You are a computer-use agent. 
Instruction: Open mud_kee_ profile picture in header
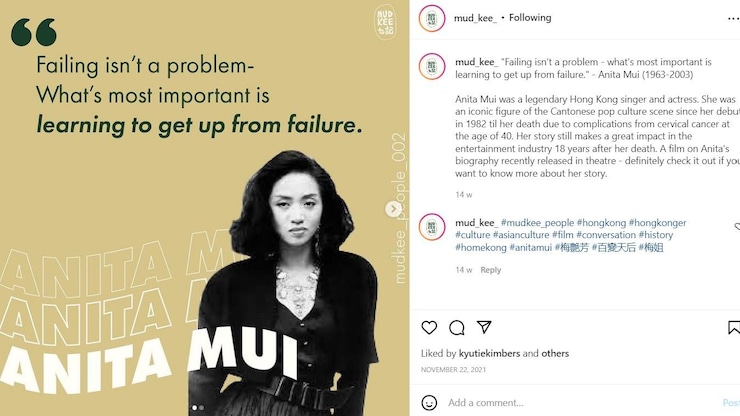pos(432,18)
